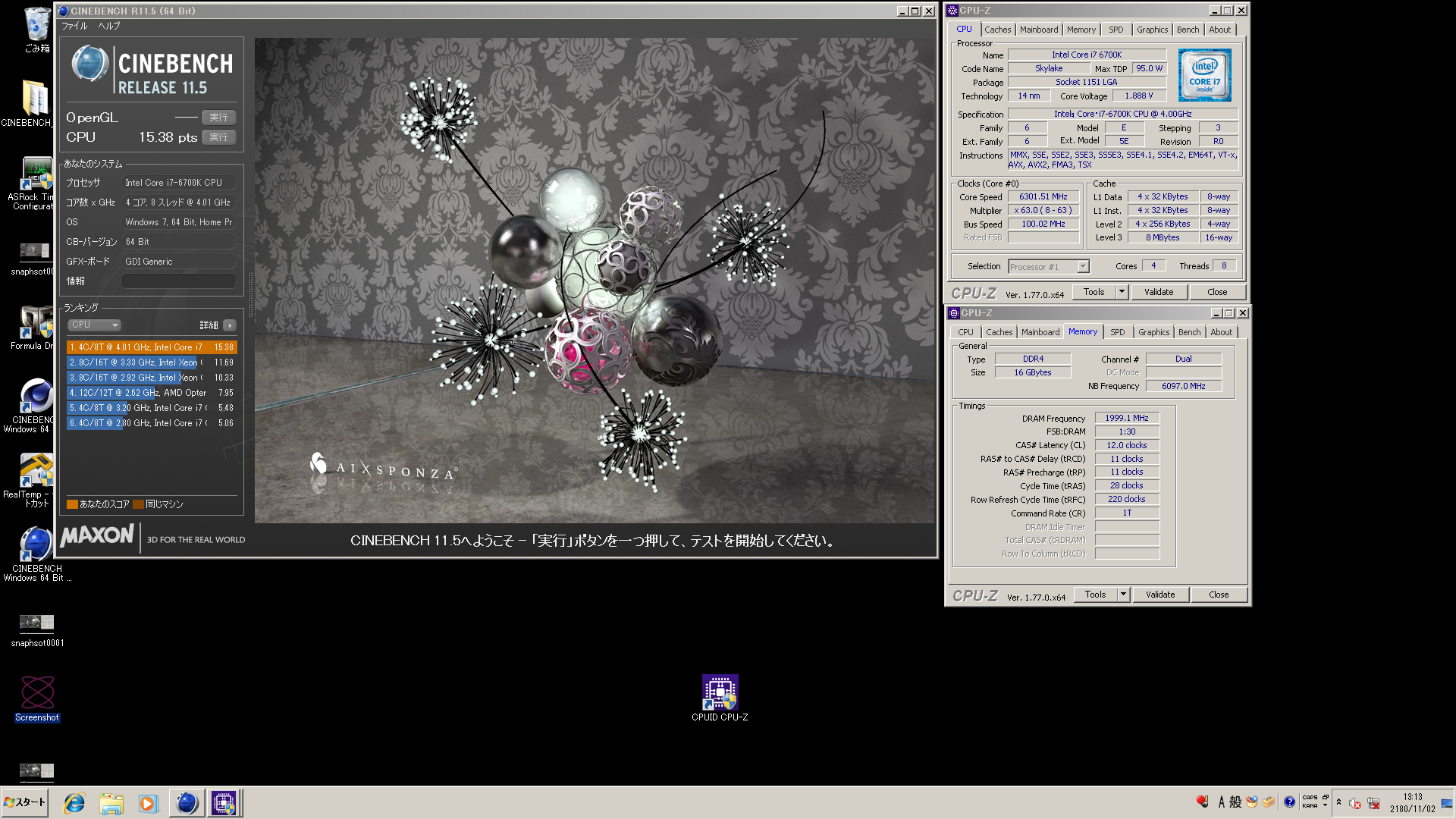This screenshot has width=1456, height=819.
Task: Select the ranking row scoring 5.48
Action: (152, 408)
